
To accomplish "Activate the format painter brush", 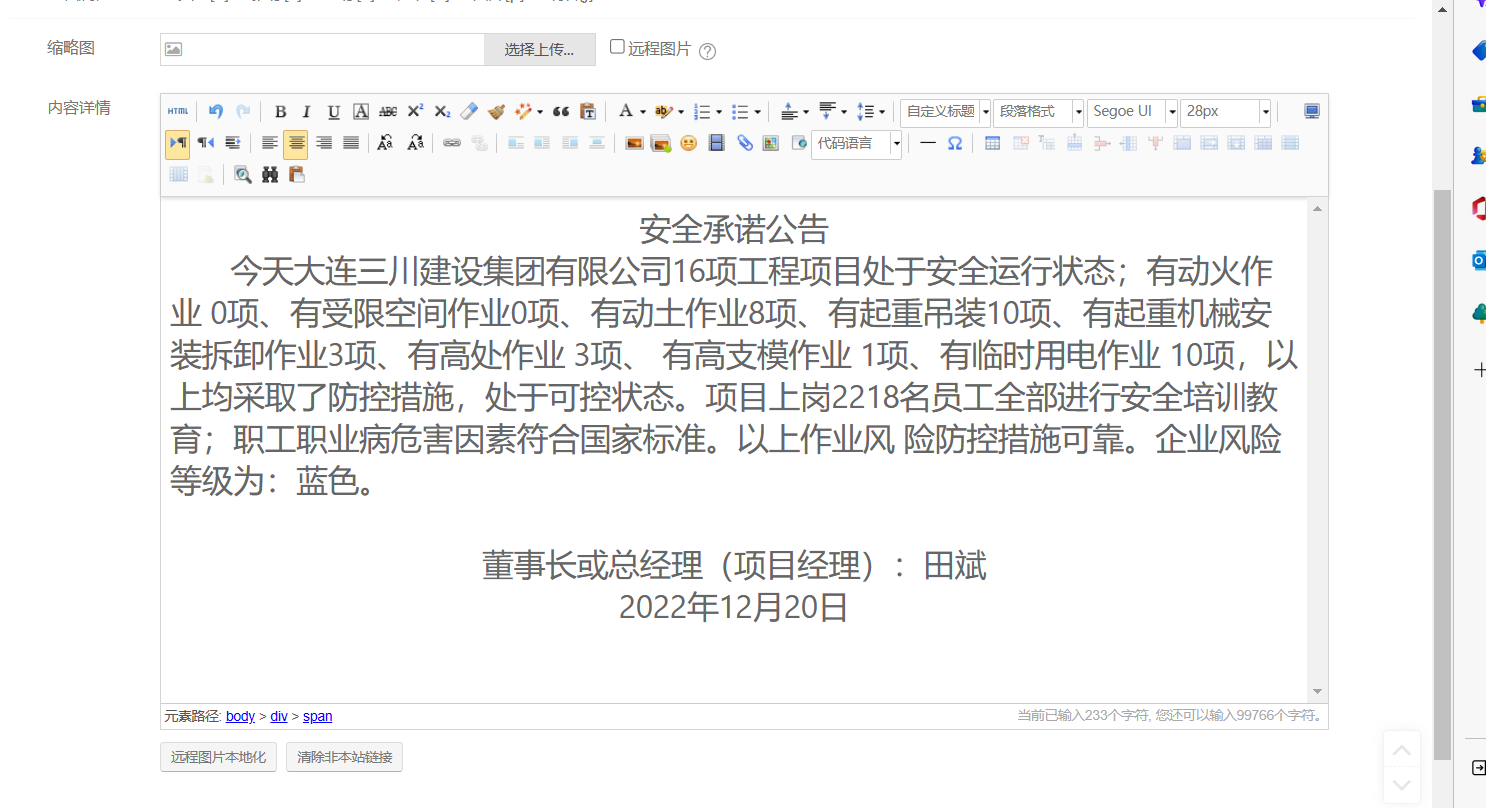I will [x=496, y=112].
